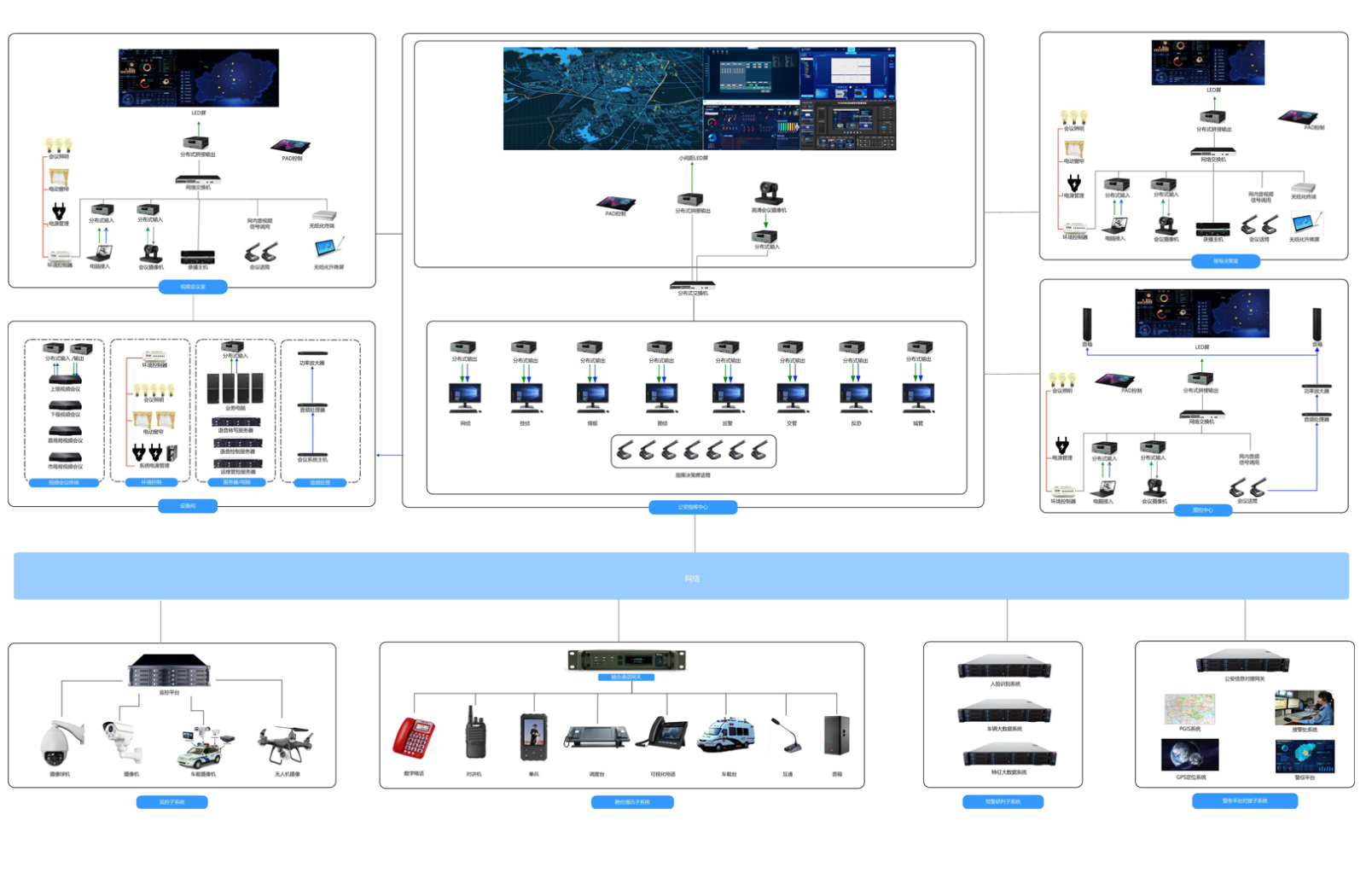This screenshot has height=873, width=1372.
Task: Select the 会议系统主机 device in 设备间
Action: [312, 454]
